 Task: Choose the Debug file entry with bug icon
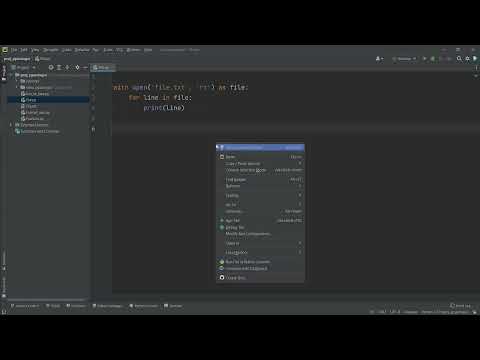[260, 227]
